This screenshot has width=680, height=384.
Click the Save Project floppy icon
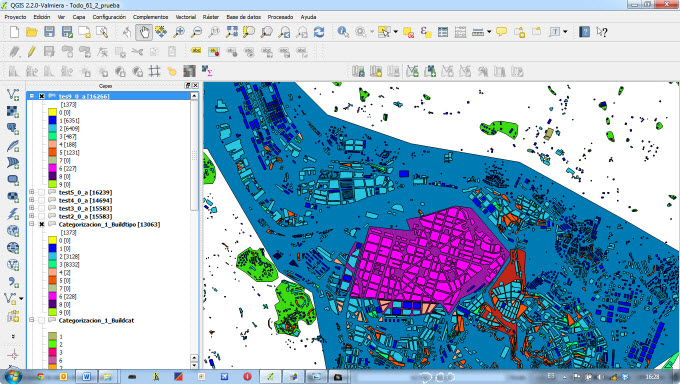coord(49,32)
